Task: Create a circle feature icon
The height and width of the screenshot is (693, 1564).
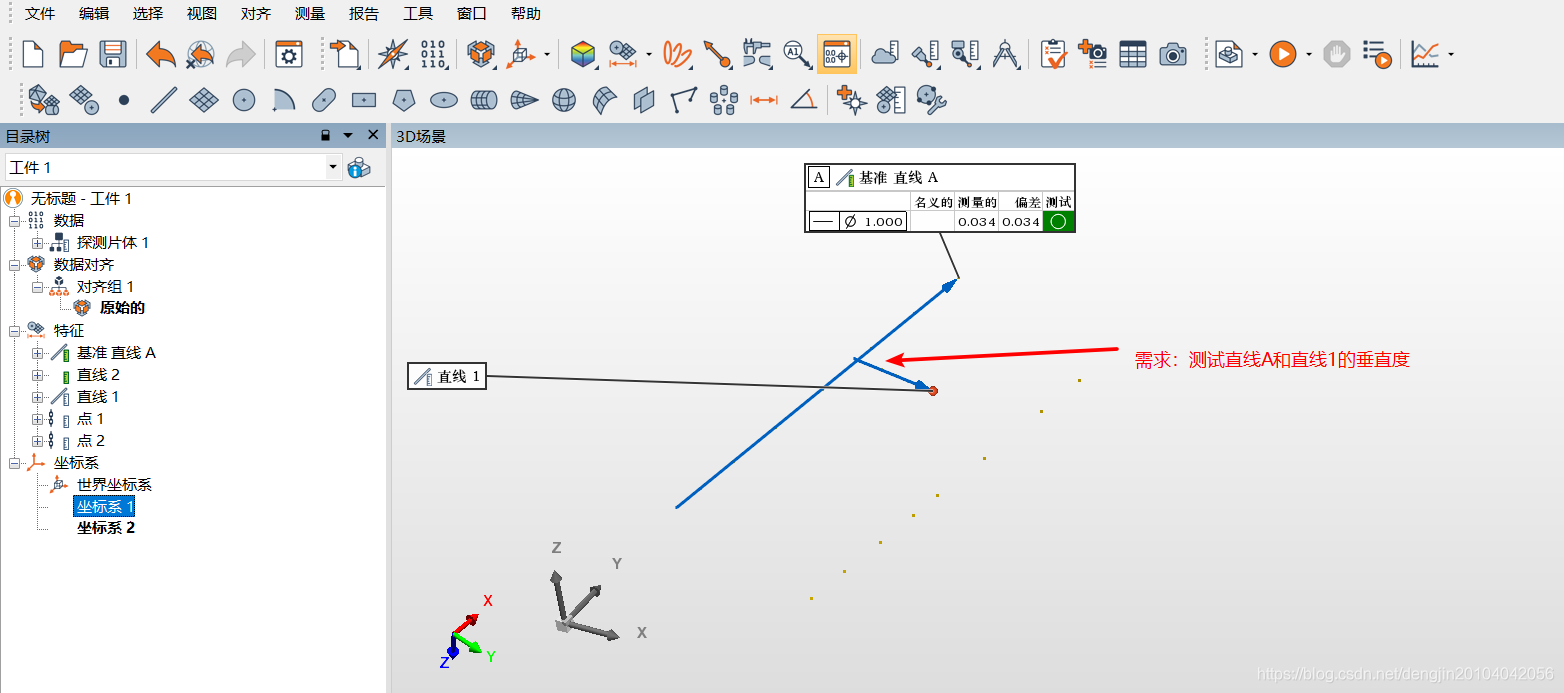Action: point(244,100)
